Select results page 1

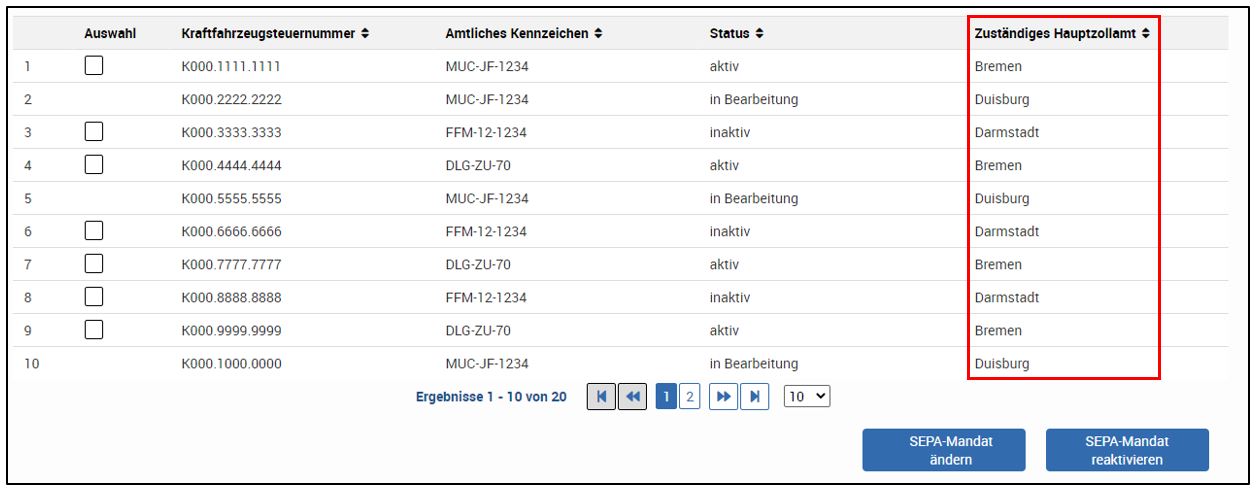(x=666, y=397)
